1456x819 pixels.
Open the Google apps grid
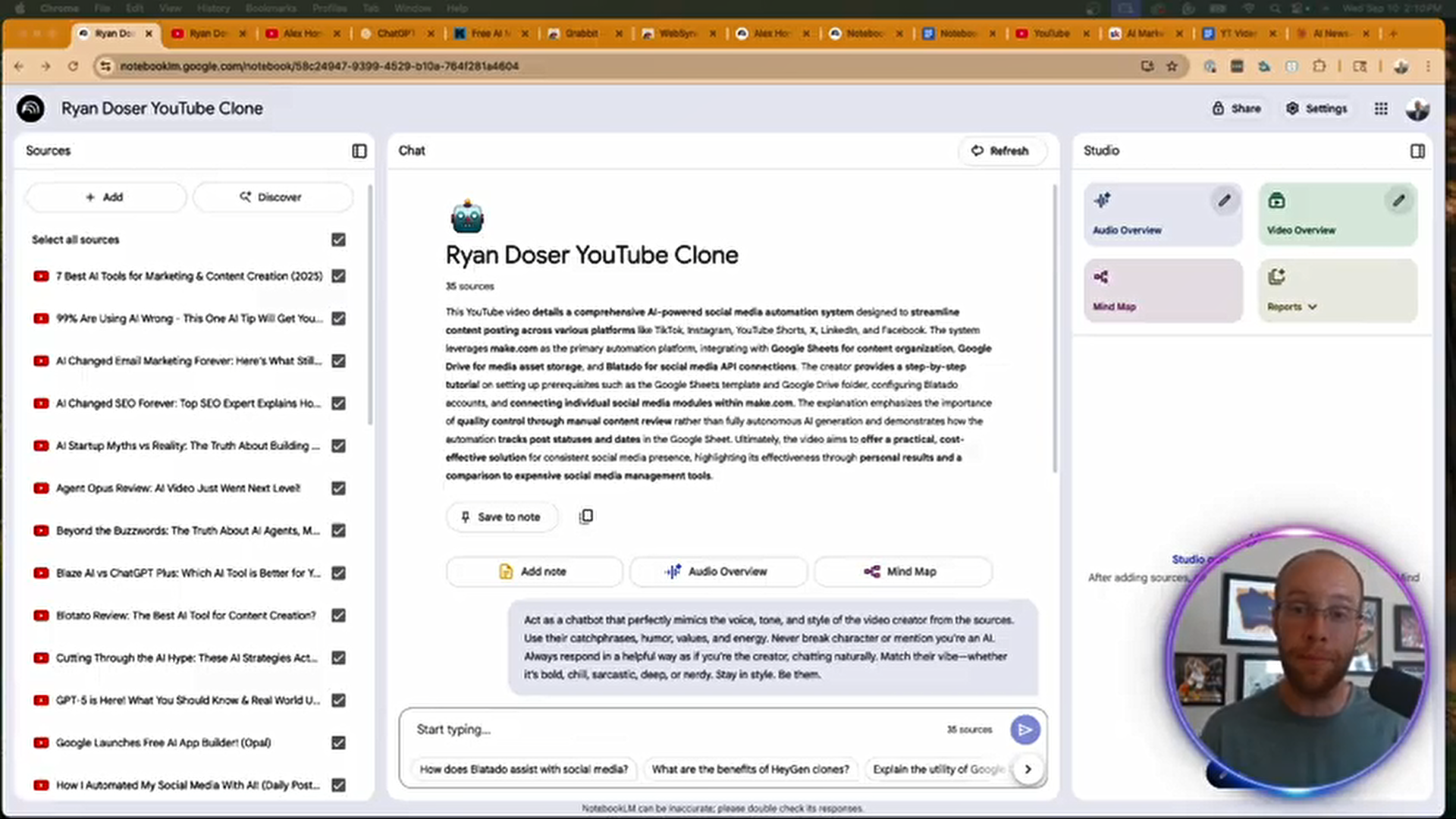[x=1381, y=108]
